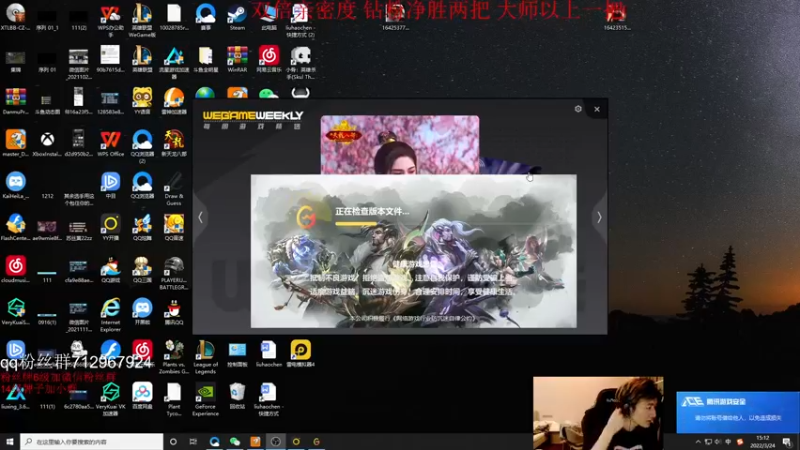Open WeGame settings gear icon
Image resolution: width=800 pixels, height=450 pixels.
(x=578, y=109)
